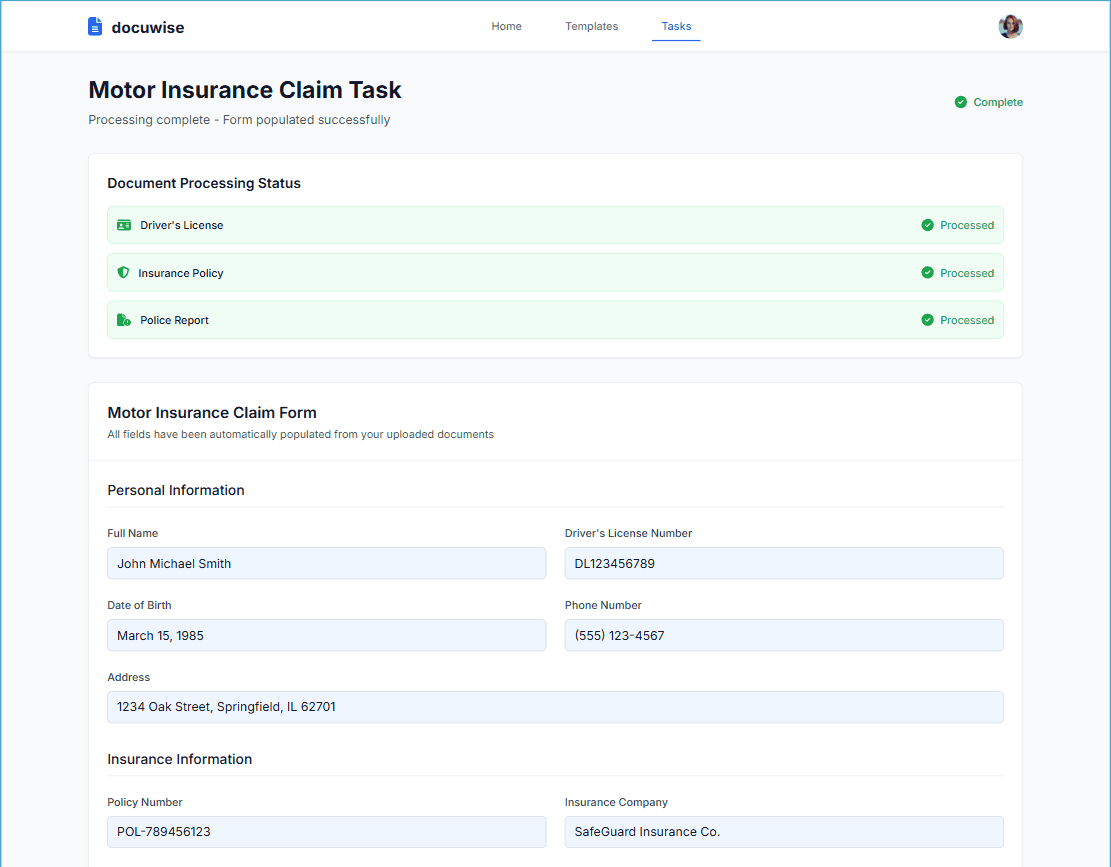Select the Tasks tab

point(676,26)
